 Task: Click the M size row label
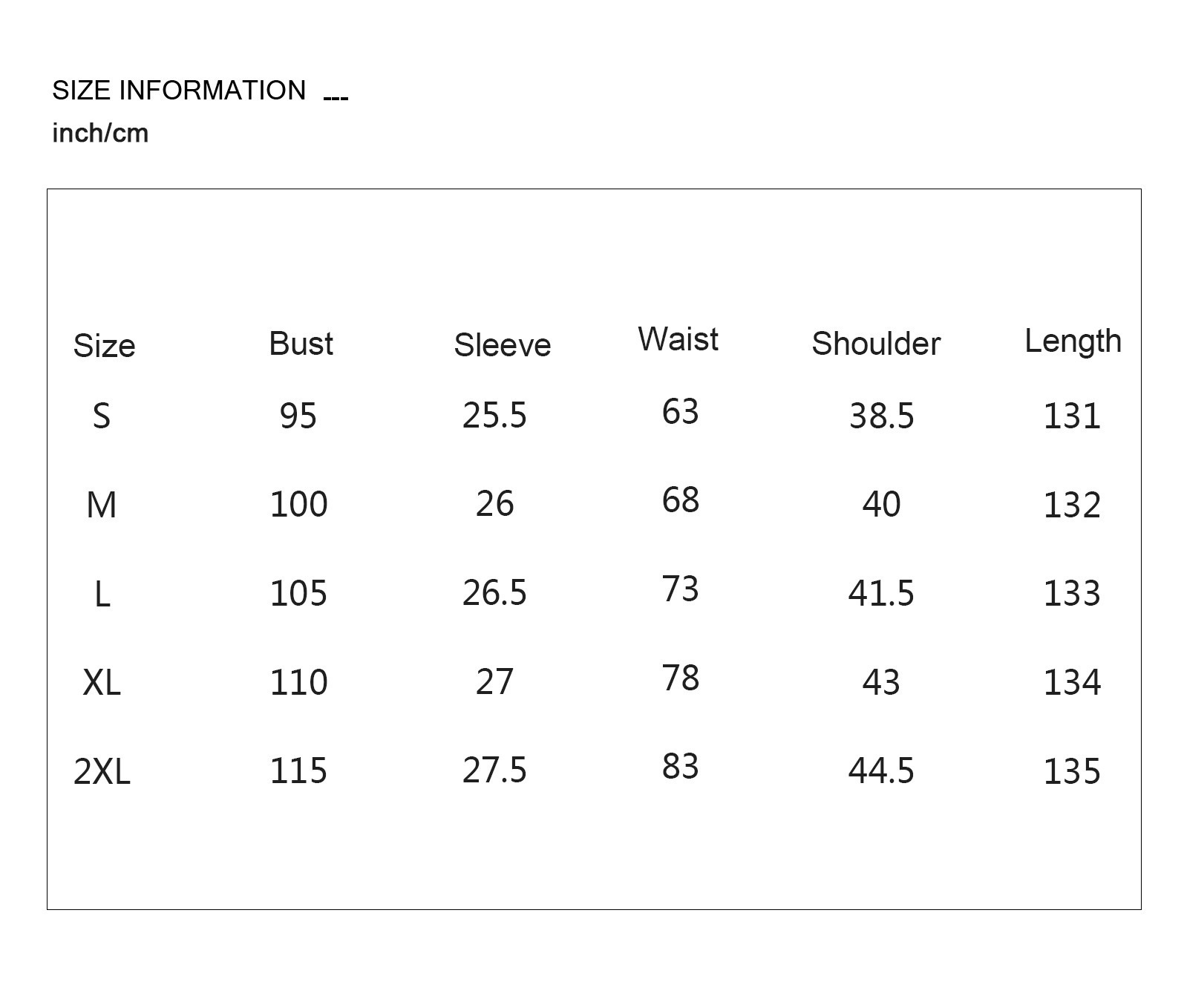[x=102, y=505]
